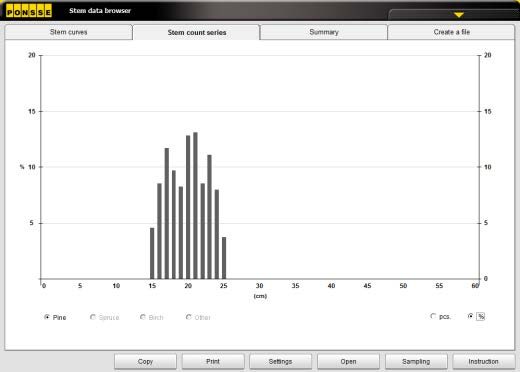This screenshot has height=372, width=520.
Task: Select the Stem count series tab
Action: [x=196, y=32]
